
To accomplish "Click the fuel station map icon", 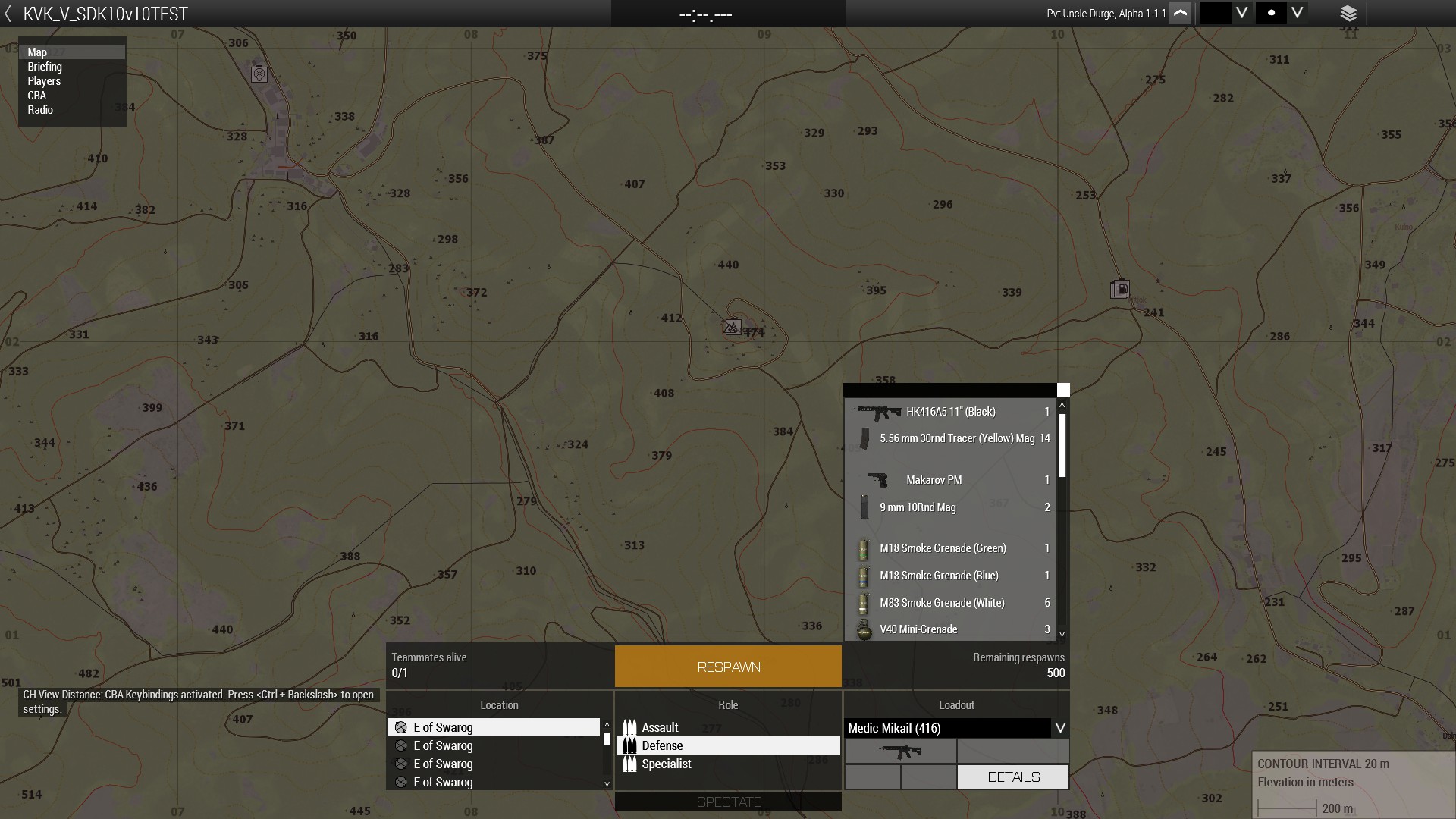I will [x=1120, y=289].
